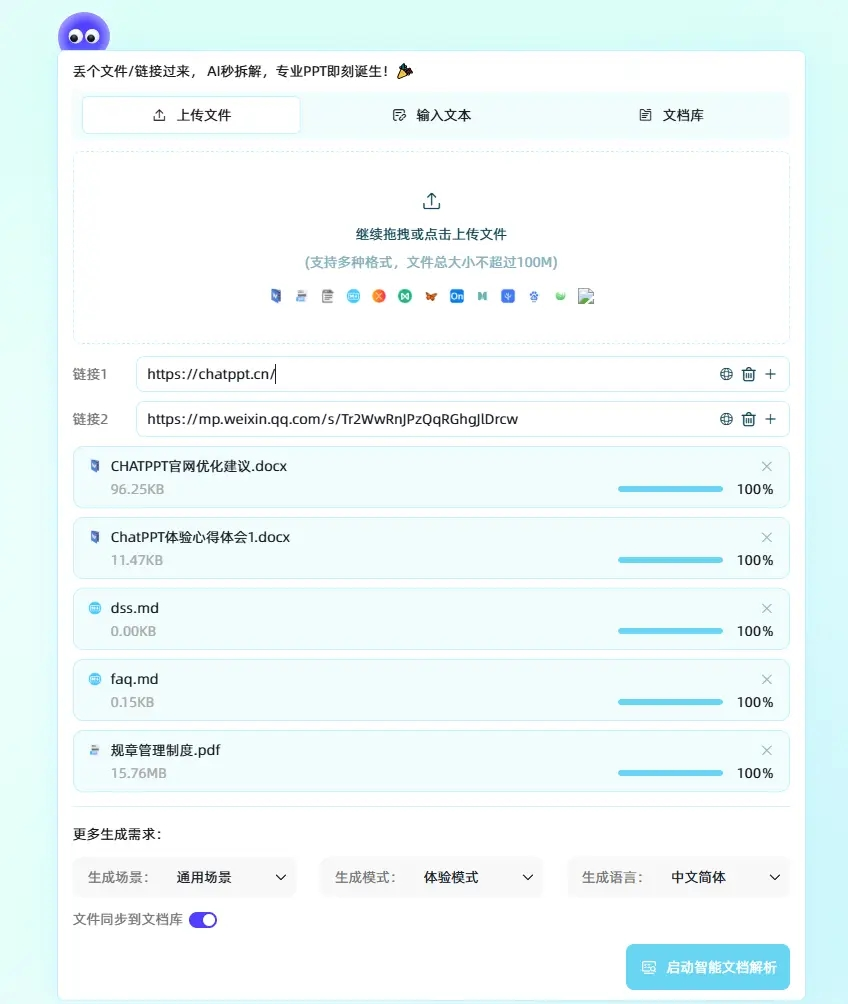Click progress bar of dss.md
The height and width of the screenshot is (1004, 848).
point(670,631)
